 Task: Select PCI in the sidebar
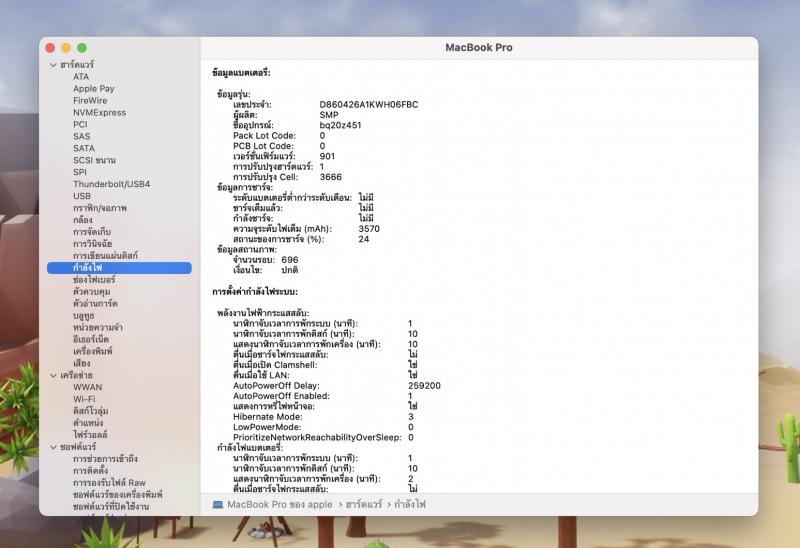[x=80, y=124]
